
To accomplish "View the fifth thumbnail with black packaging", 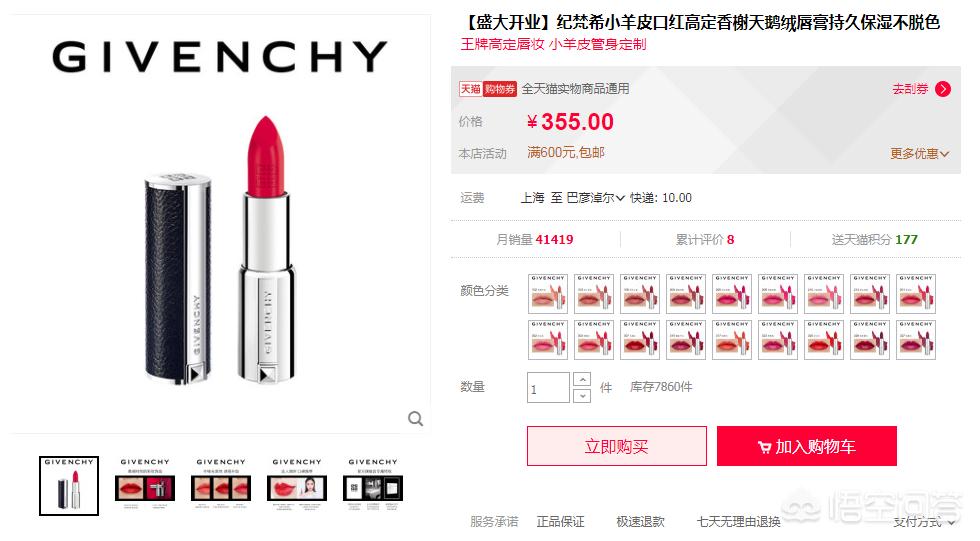I will [x=373, y=485].
